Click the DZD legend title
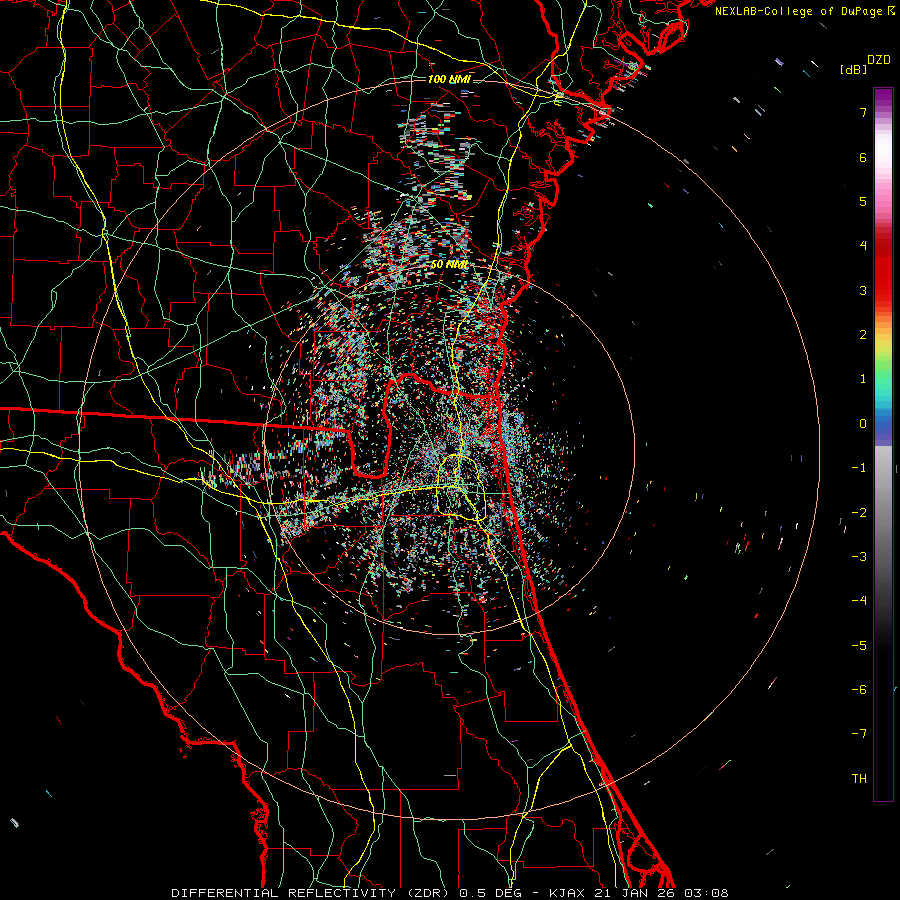Screen dimensions: 900x900 [x=878, y=60]
